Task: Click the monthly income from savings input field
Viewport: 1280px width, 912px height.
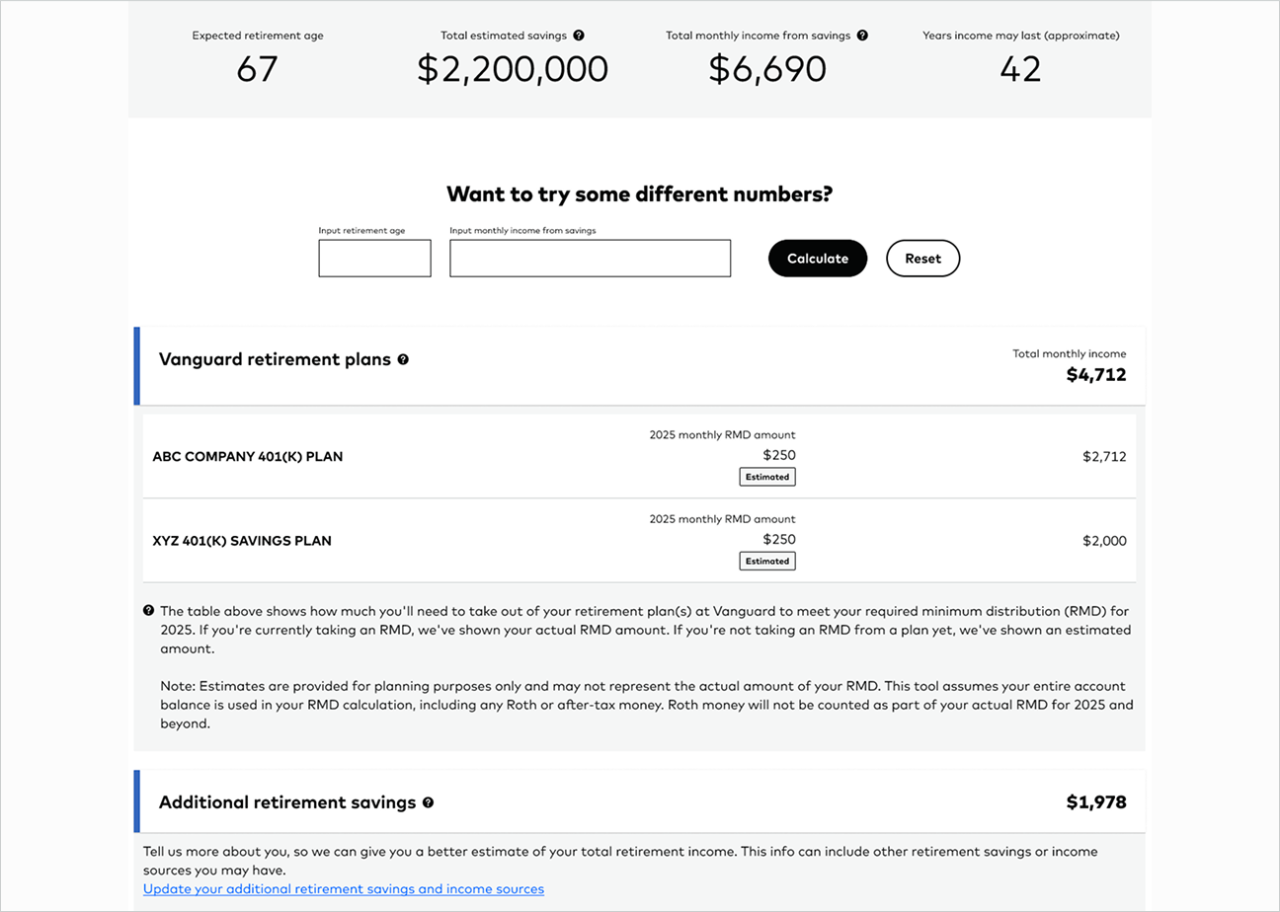Action: pos(589,258)
